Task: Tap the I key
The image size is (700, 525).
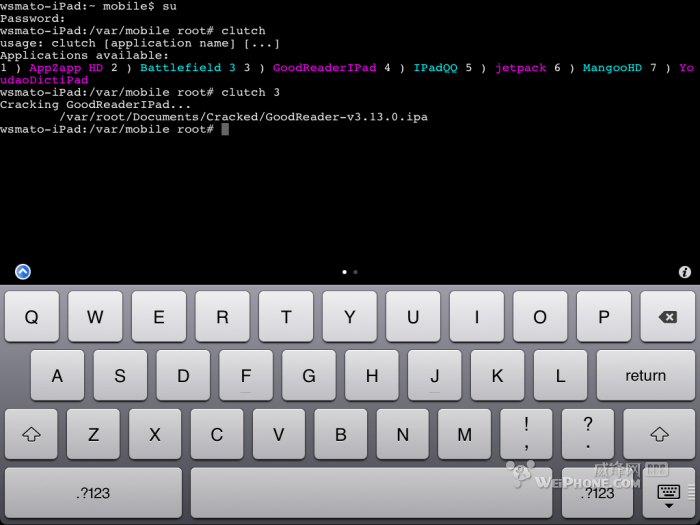Action: point(477,317)
